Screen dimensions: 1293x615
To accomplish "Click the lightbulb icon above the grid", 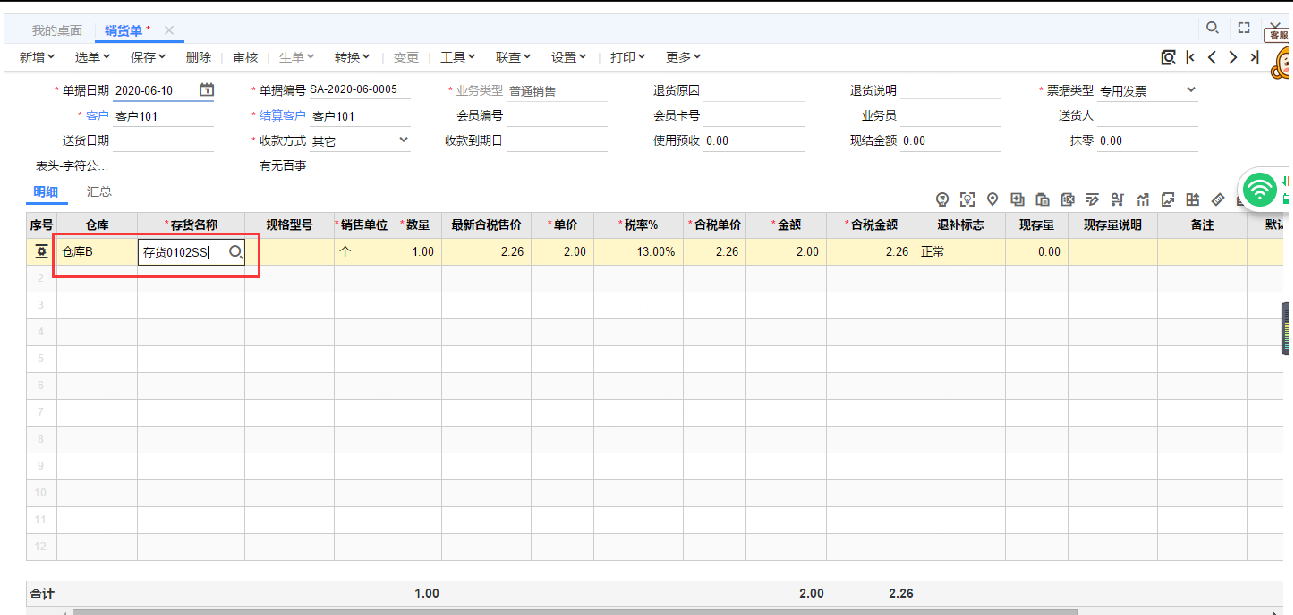I will pos(941,198).
